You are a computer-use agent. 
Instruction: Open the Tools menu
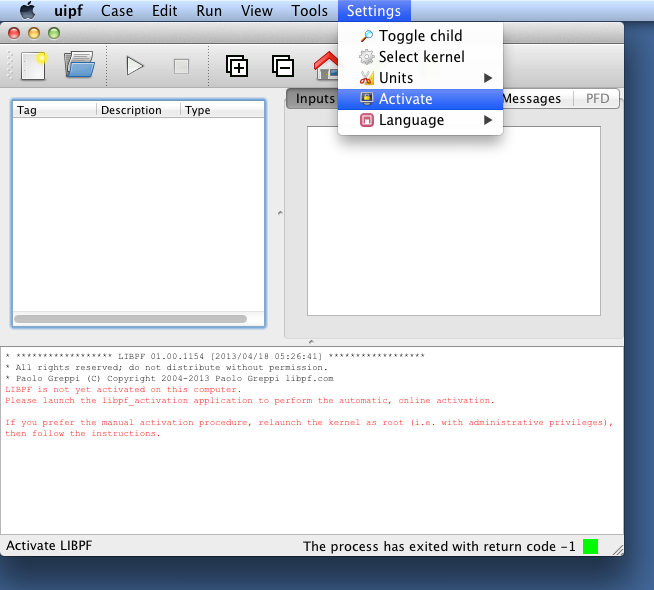(309, 11)
